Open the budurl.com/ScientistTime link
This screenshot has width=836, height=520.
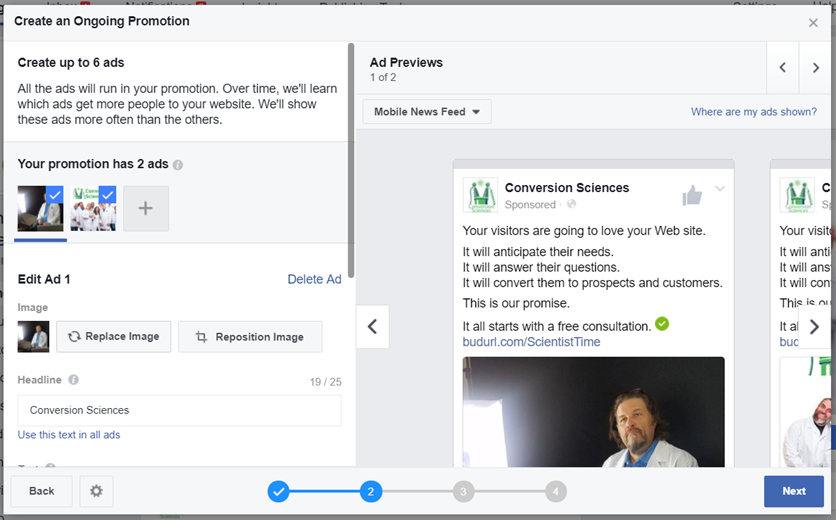point(531,342)
